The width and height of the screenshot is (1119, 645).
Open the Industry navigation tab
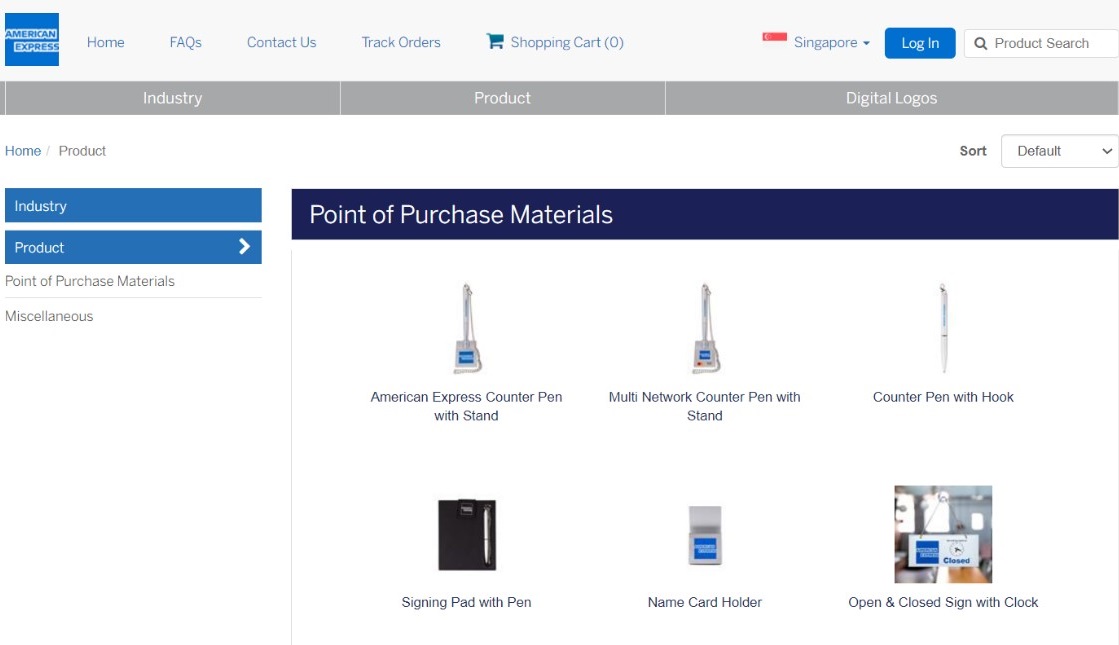[173, 98]
